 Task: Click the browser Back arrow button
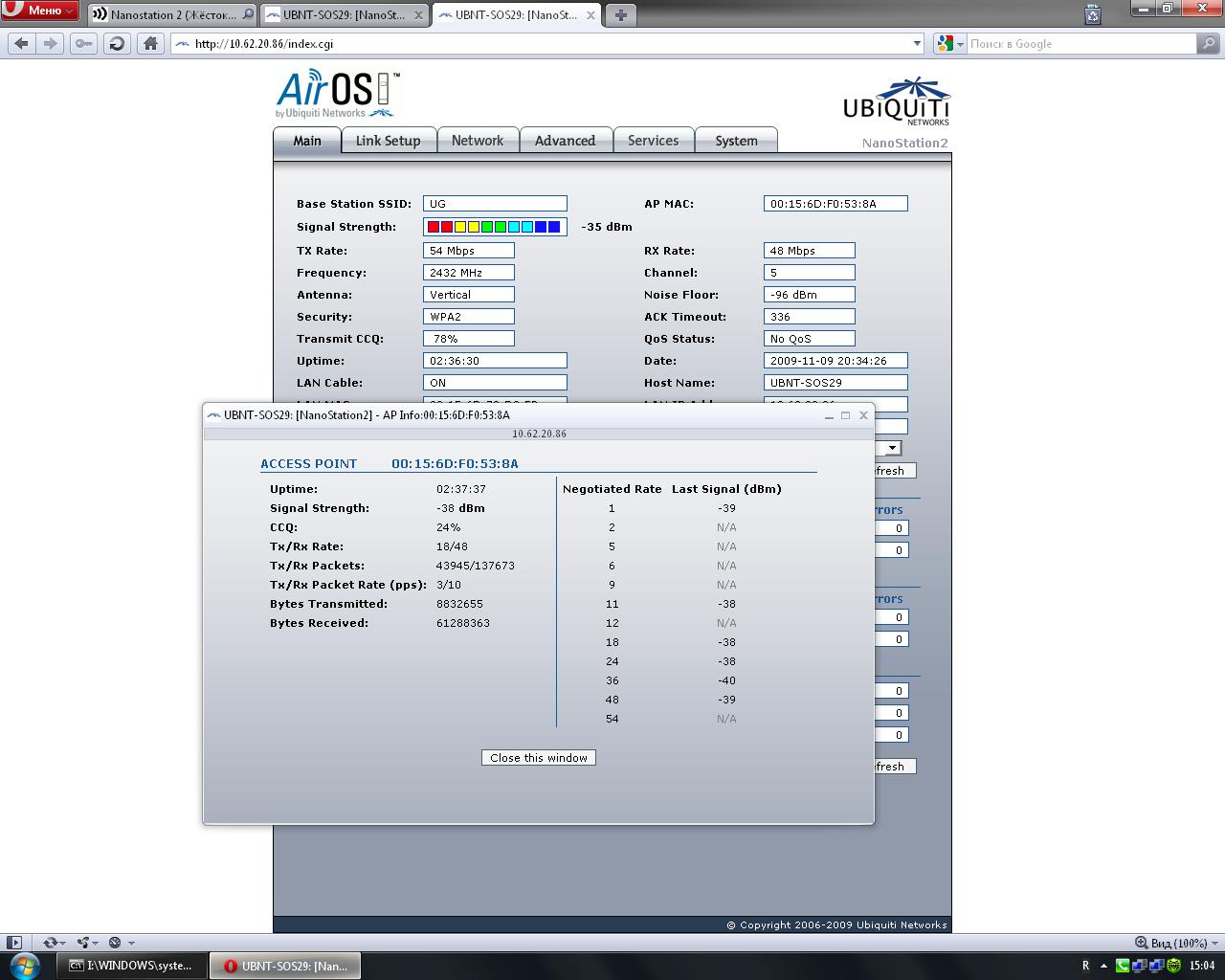point(22,43)
